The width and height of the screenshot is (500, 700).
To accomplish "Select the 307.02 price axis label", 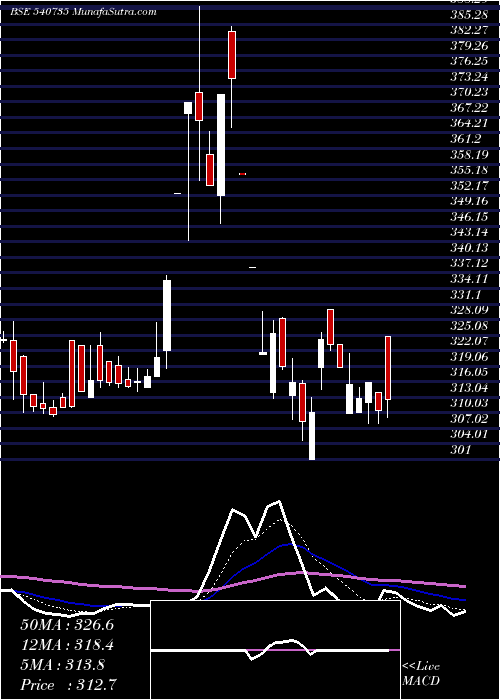I will (x=469, y=418).
